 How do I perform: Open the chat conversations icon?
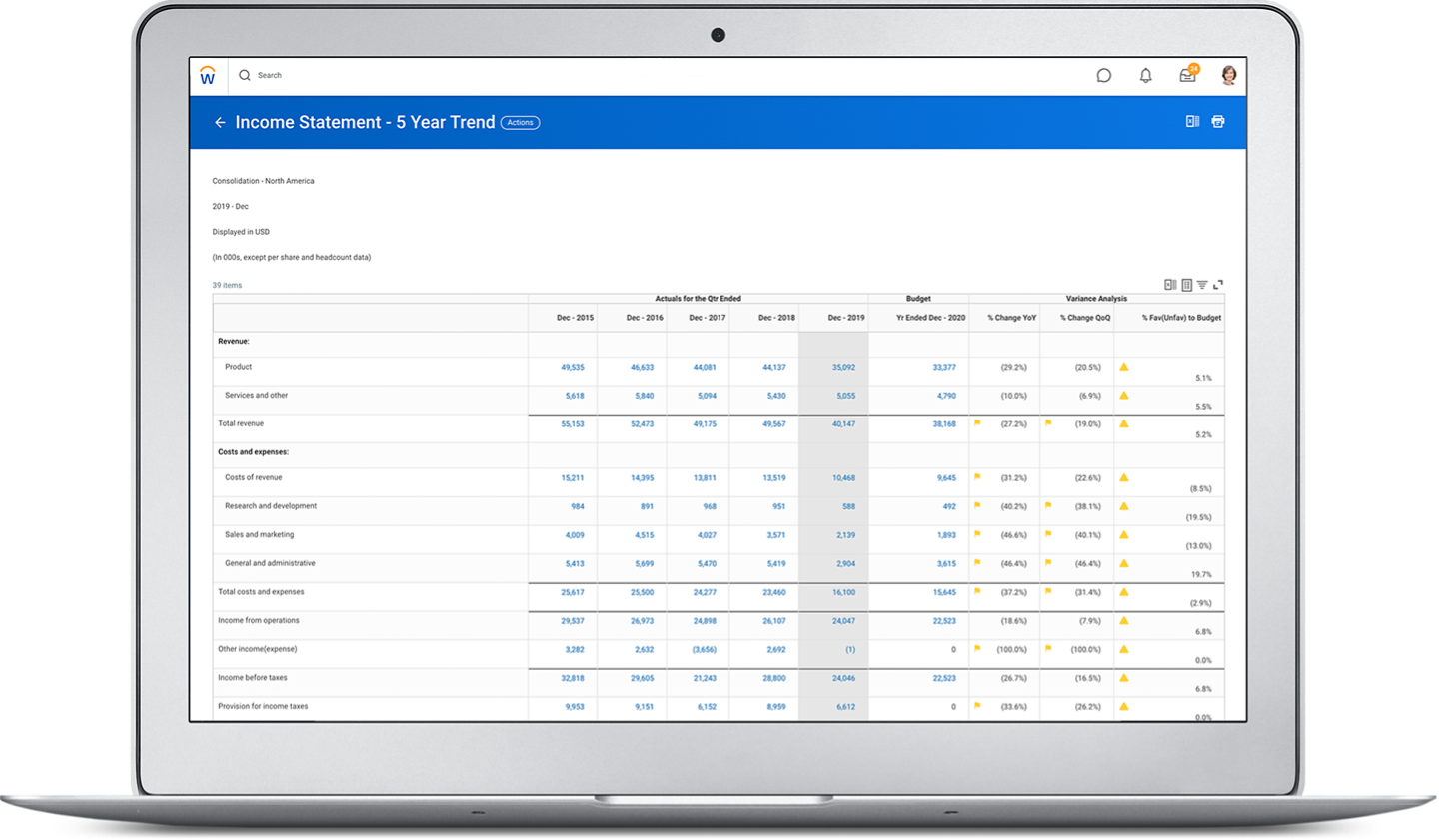pyautogui.click(x=1103, y=75)
